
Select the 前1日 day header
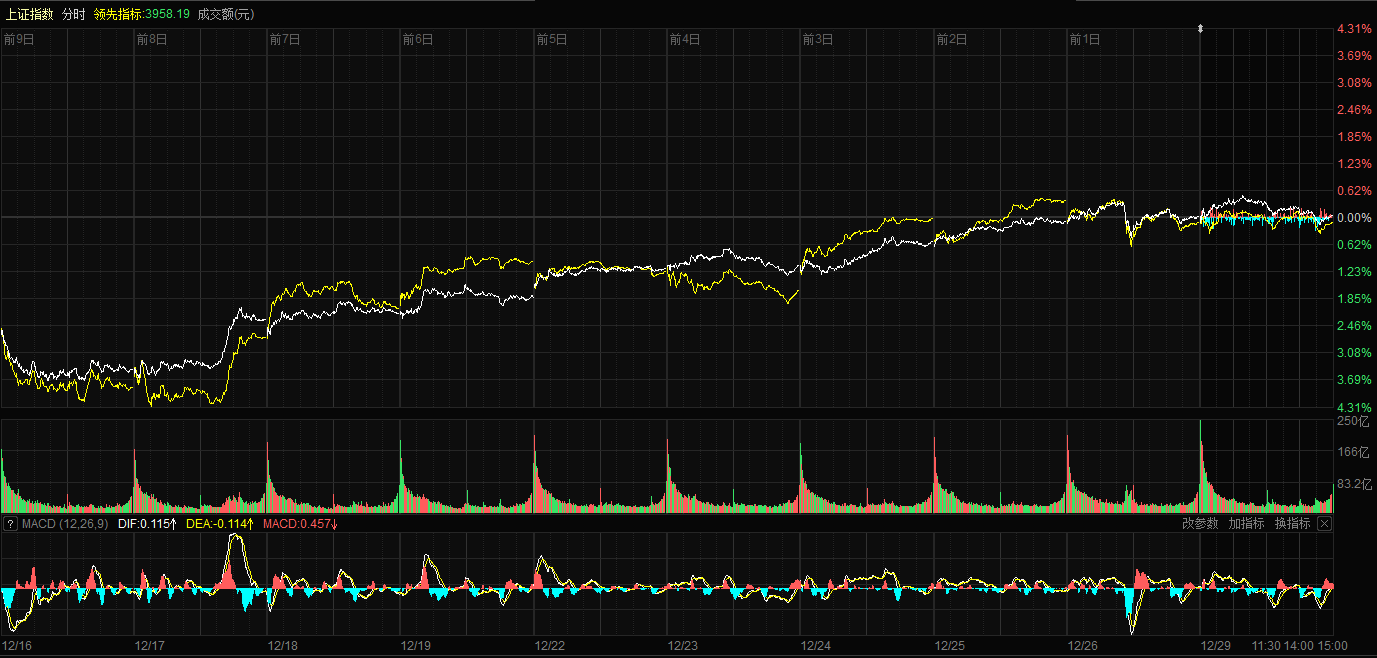(x=1085, y=39)
